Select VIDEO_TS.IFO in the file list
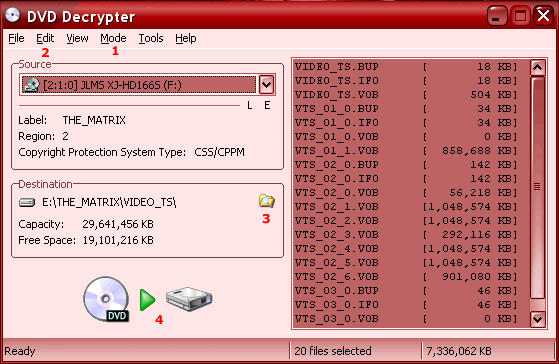The height and width of the screenshot is (364, 559). [406, 81]
